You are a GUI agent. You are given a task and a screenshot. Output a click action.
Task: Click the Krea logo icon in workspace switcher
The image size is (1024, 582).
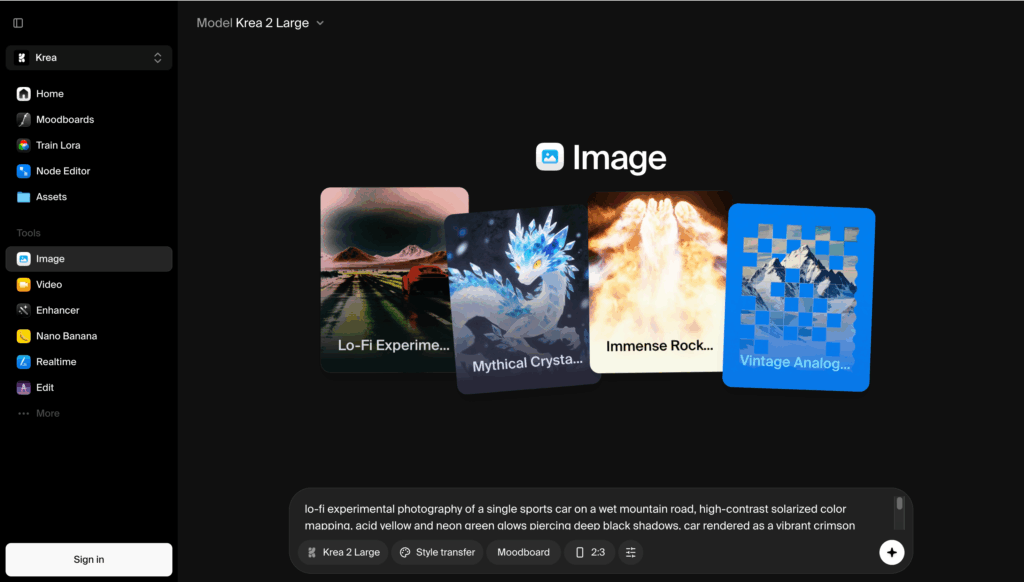coord(22,57)
